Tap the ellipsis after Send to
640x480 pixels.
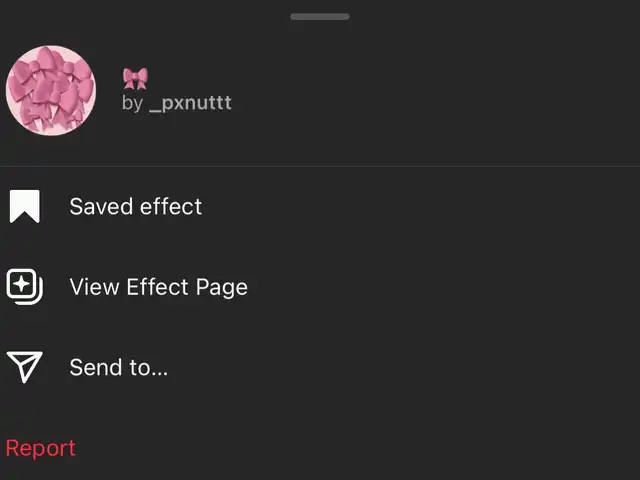(160, 373)
